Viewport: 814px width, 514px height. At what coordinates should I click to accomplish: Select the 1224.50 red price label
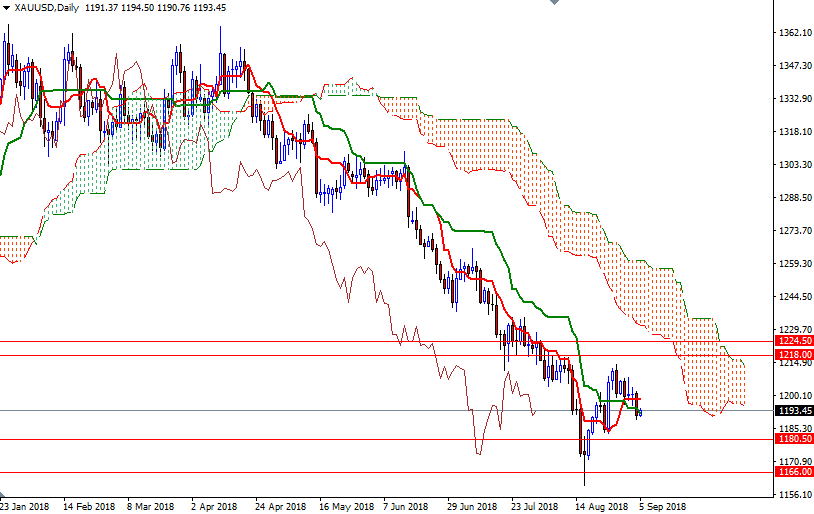point(794,341)
